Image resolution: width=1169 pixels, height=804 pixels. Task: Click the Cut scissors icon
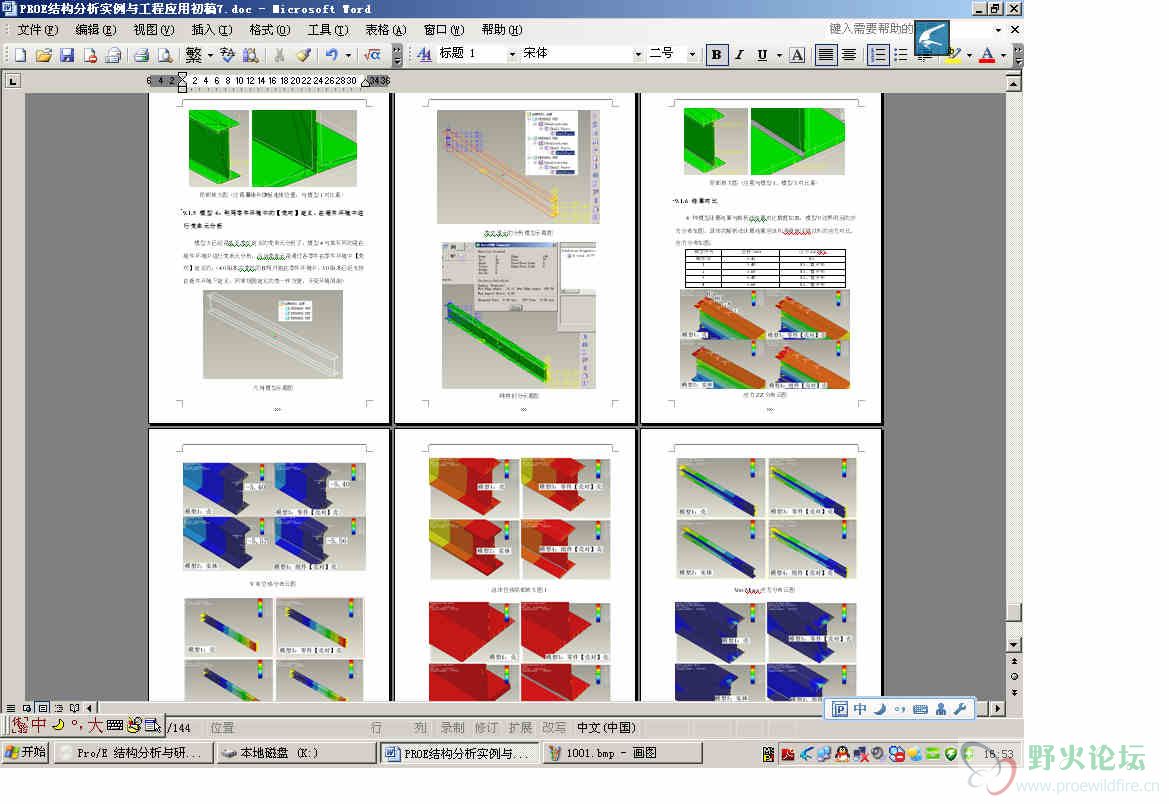(x=280, y=55)
